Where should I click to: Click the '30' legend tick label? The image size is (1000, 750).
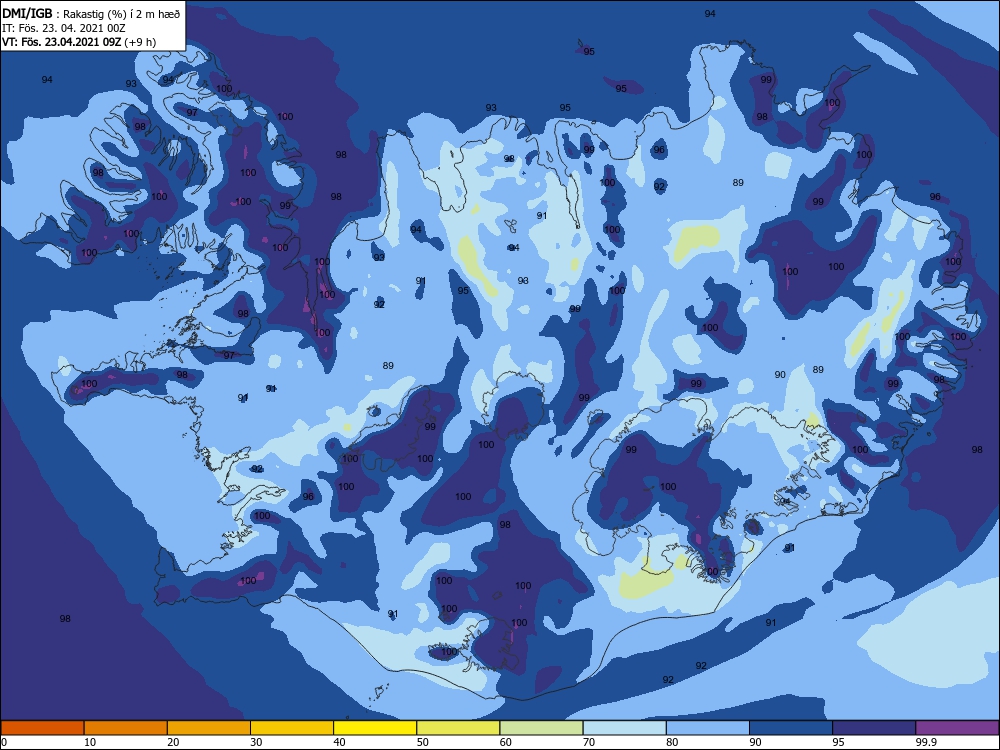pos(256,742)
